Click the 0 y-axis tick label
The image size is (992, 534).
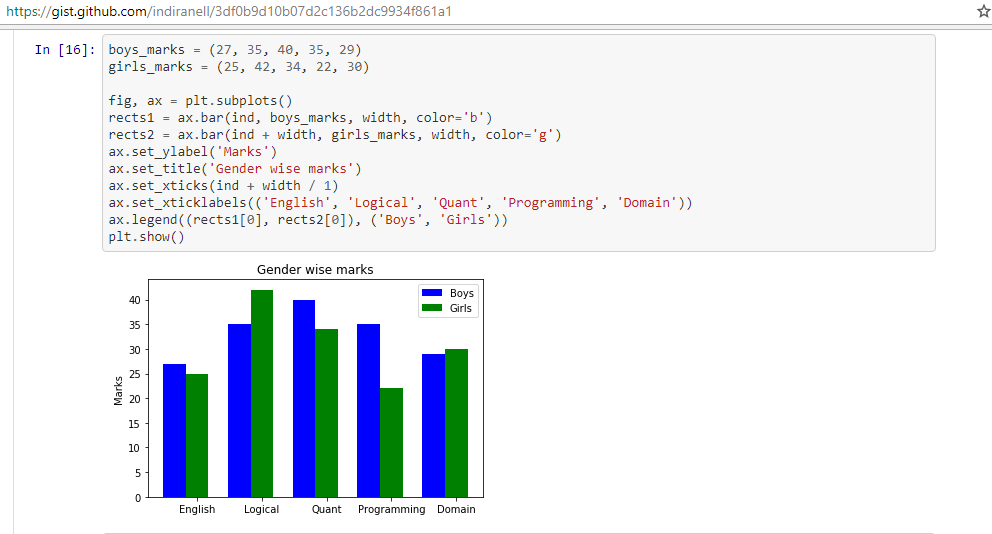137,498
